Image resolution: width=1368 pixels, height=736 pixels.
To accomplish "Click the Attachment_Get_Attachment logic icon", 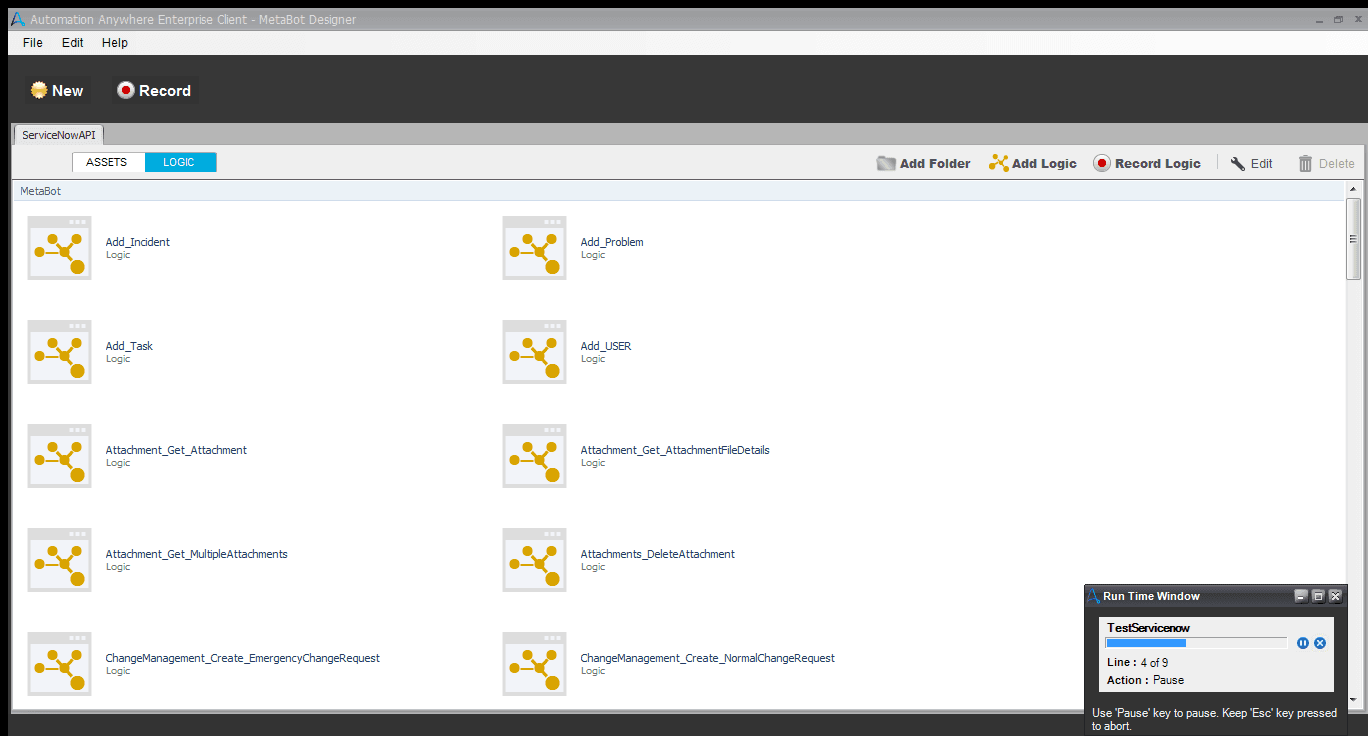I will pyautogui.click(x=59, y=456).
